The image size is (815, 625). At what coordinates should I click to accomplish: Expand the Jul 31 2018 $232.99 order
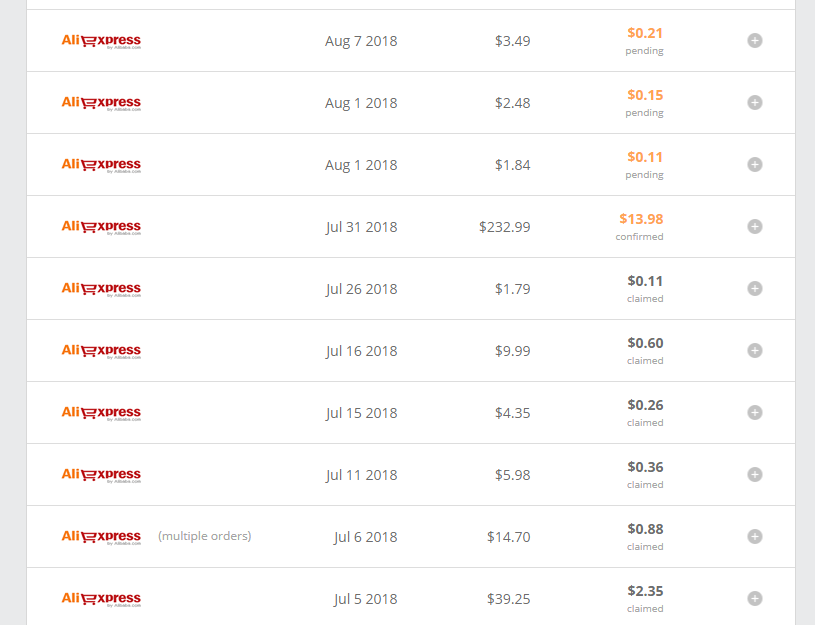[755, 226]
